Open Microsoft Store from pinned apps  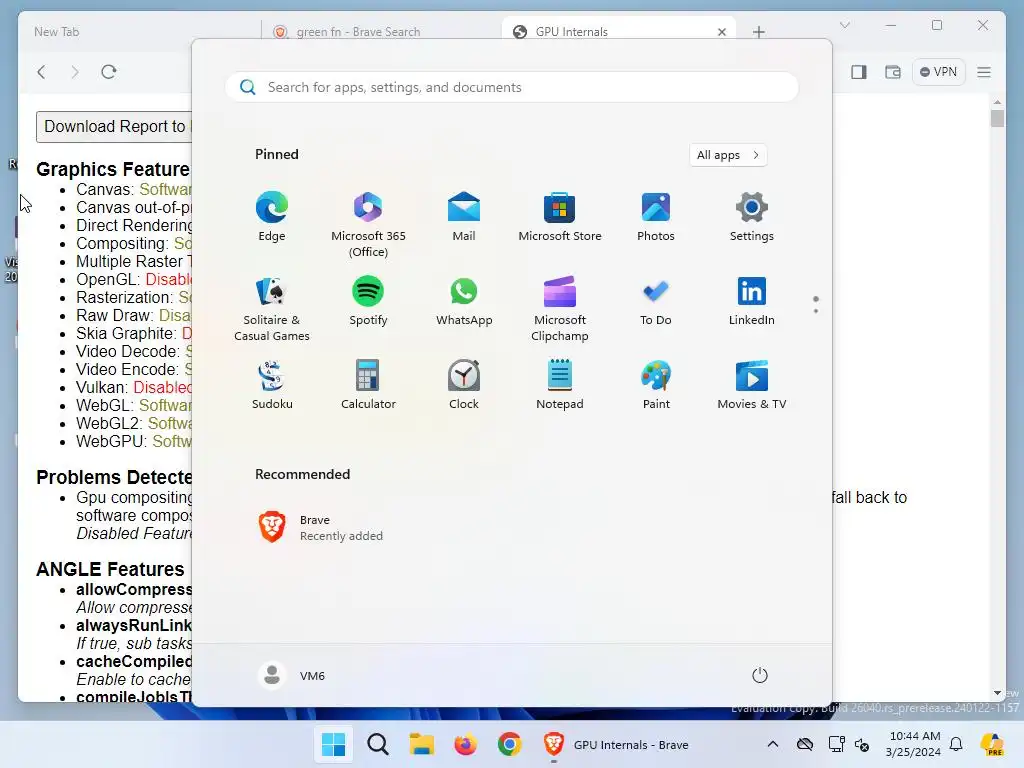(x=560, y=217)
